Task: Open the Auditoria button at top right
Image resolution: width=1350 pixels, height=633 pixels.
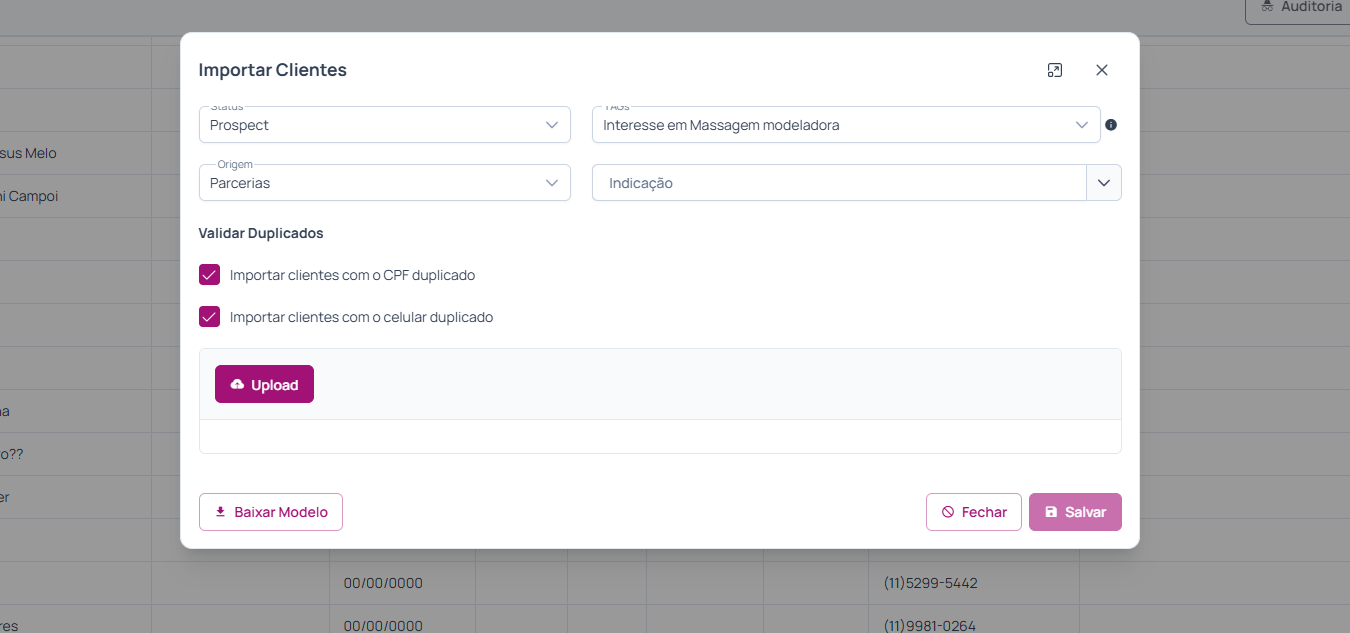Action: tap(1300, 8)
